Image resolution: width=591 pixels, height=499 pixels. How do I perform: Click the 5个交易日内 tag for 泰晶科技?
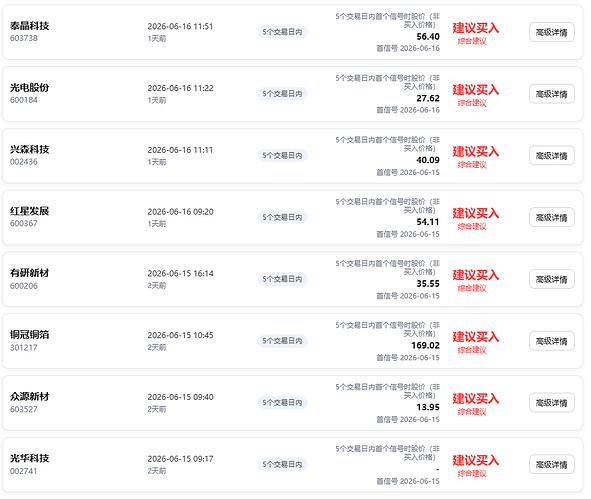282,32
